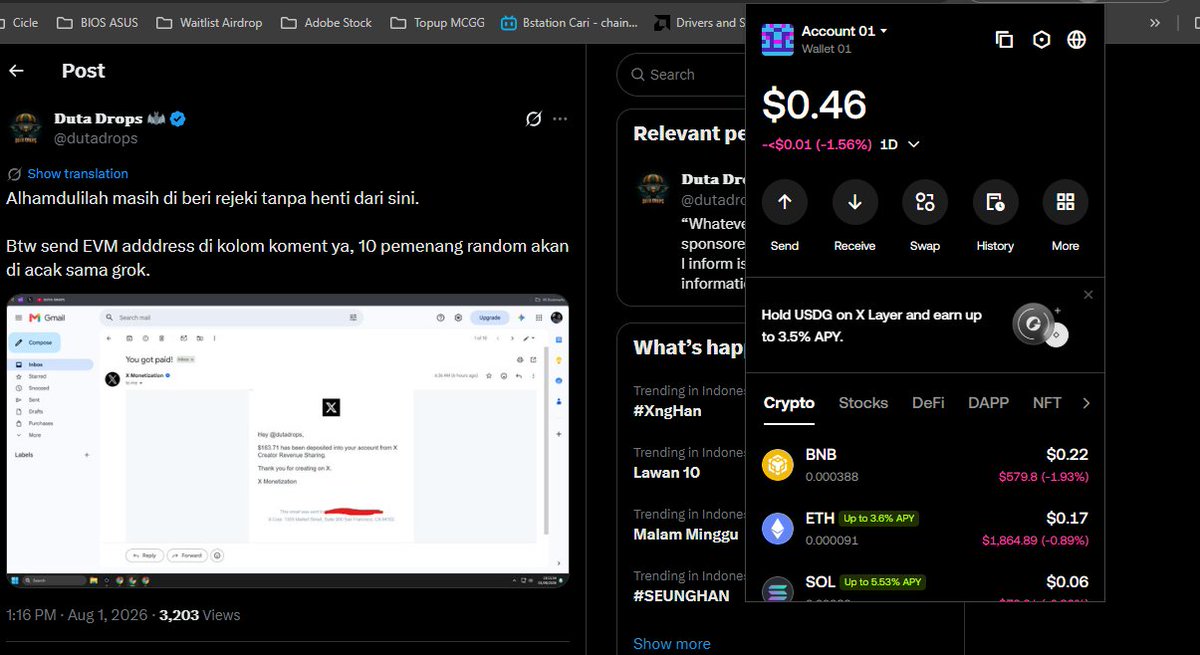Show more bookmarks overflow chevron
The image size is (1200, 655).
pos(1155,22)
